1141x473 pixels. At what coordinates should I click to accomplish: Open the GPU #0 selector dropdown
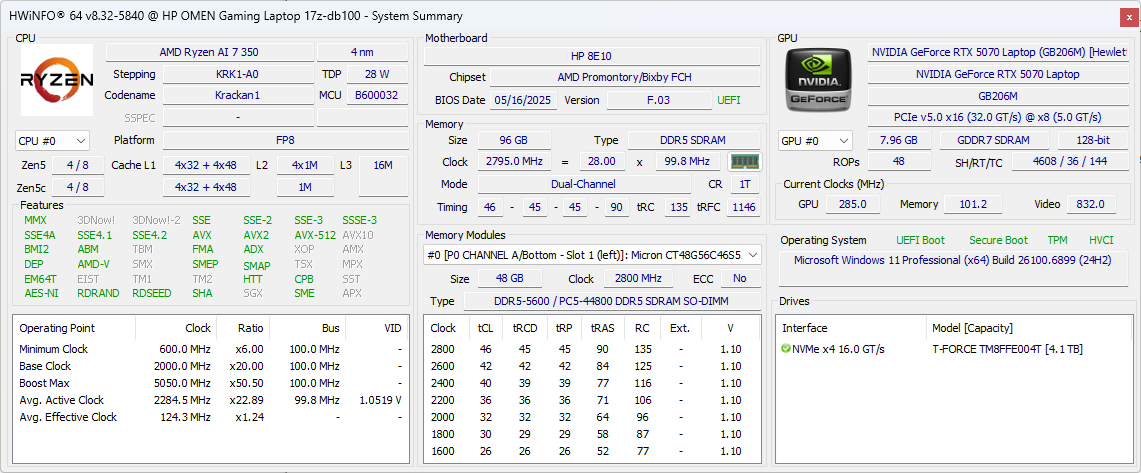tap(815, 141)
